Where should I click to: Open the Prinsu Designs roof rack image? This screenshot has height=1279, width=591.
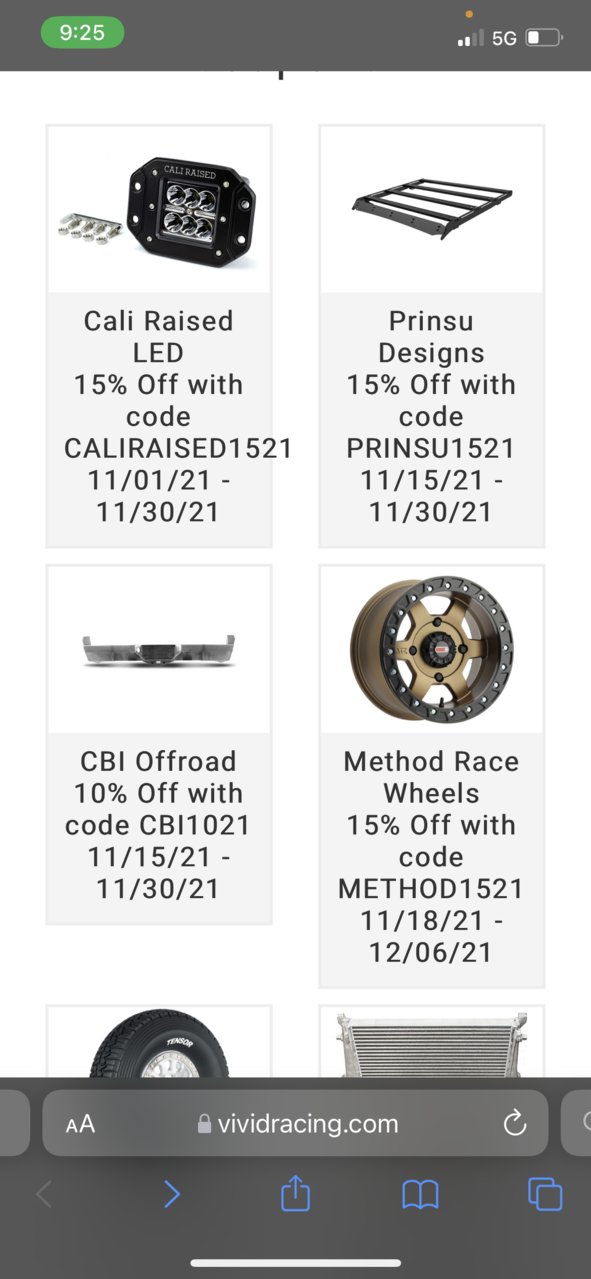click(x=432, y=210)
